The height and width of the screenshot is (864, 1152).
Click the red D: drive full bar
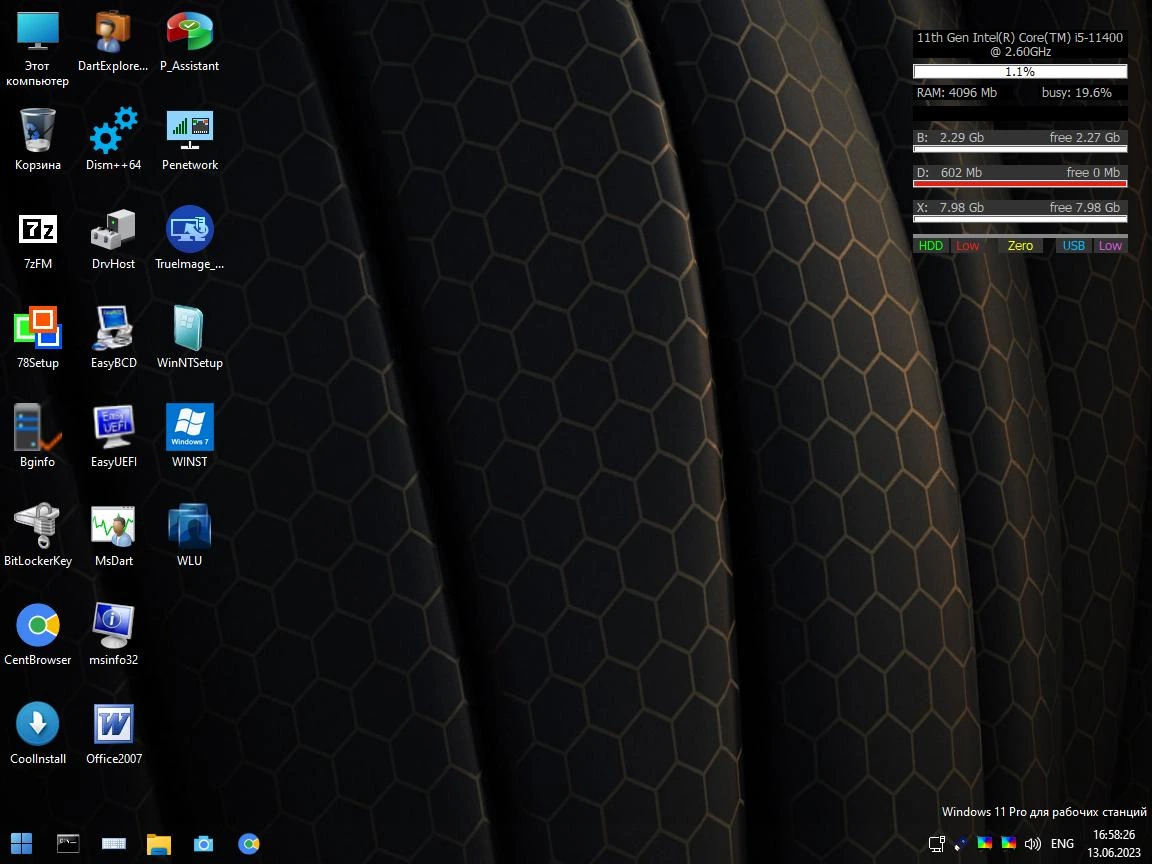click(1020, 184)
